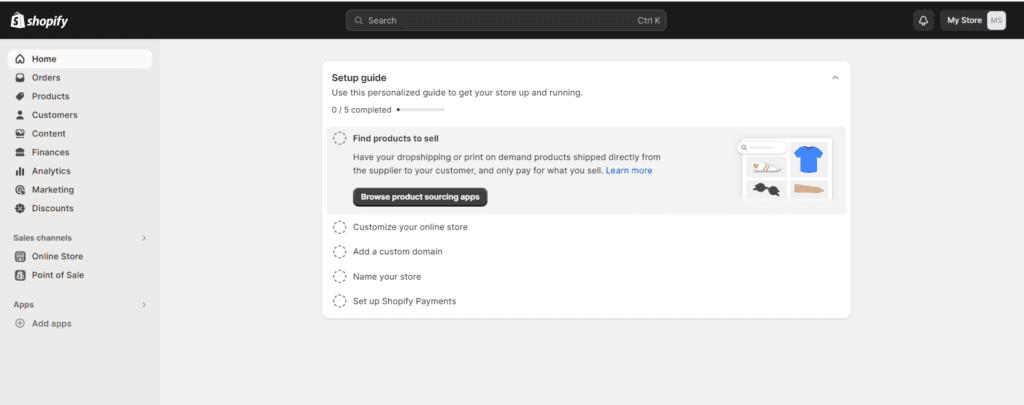Click the Marketing target icon
The image size is (1024, 405).
20,190
